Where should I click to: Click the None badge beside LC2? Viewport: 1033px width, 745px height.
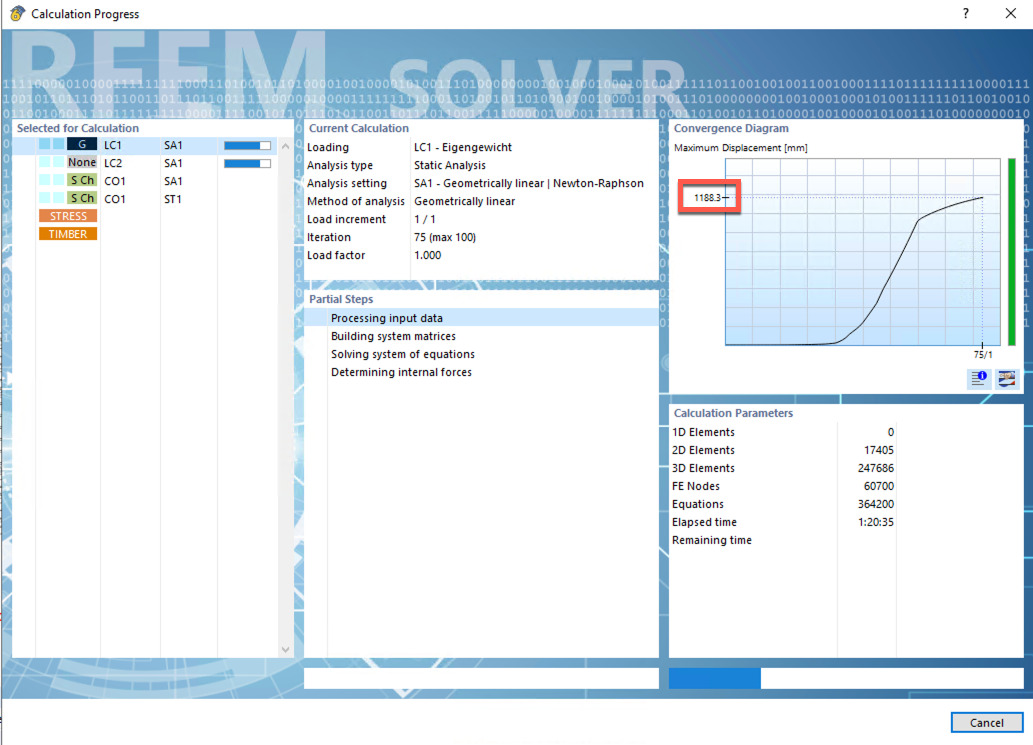(x=82, y=163)
